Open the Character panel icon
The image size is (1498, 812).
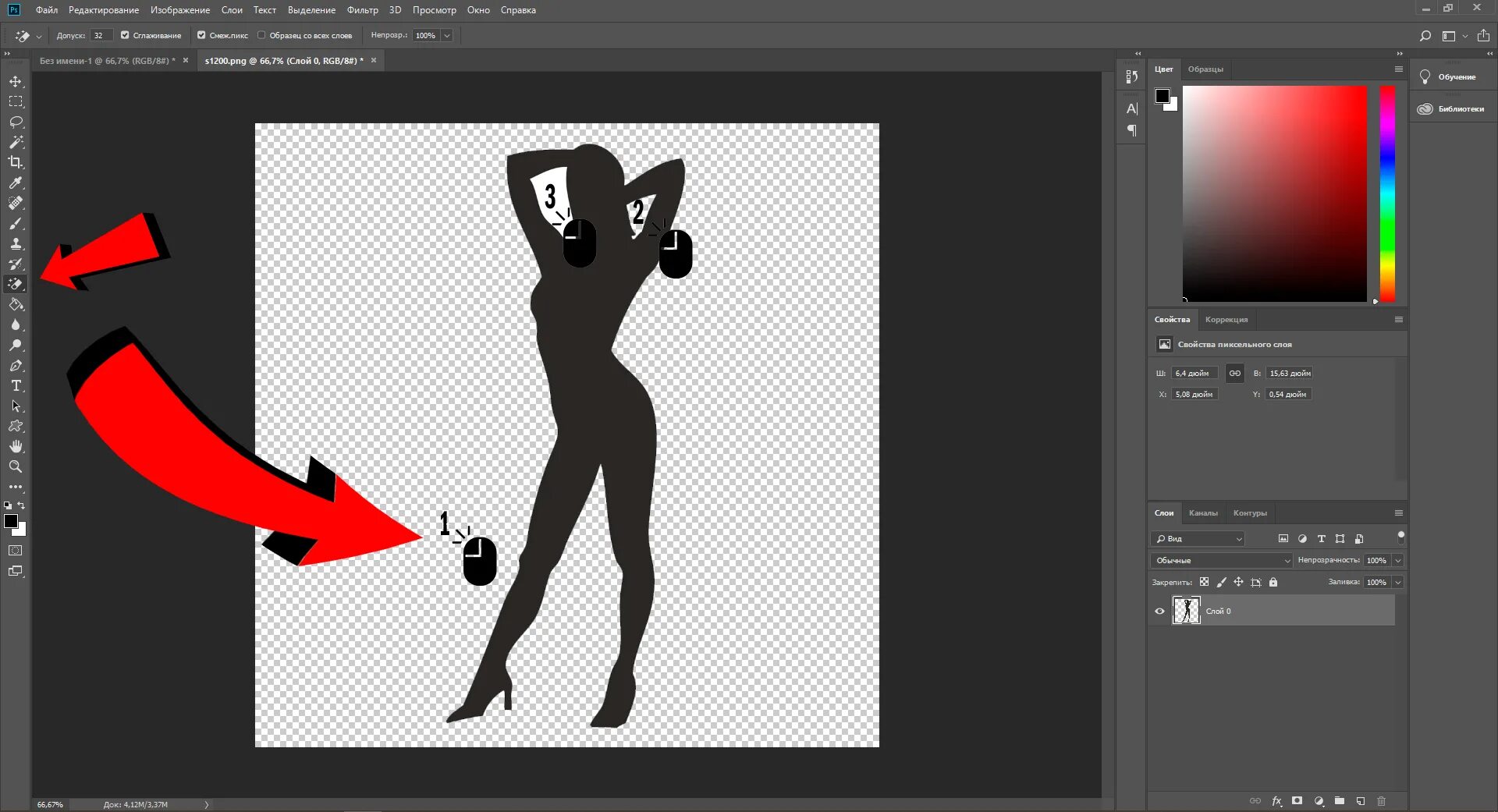click(1132, 109)
